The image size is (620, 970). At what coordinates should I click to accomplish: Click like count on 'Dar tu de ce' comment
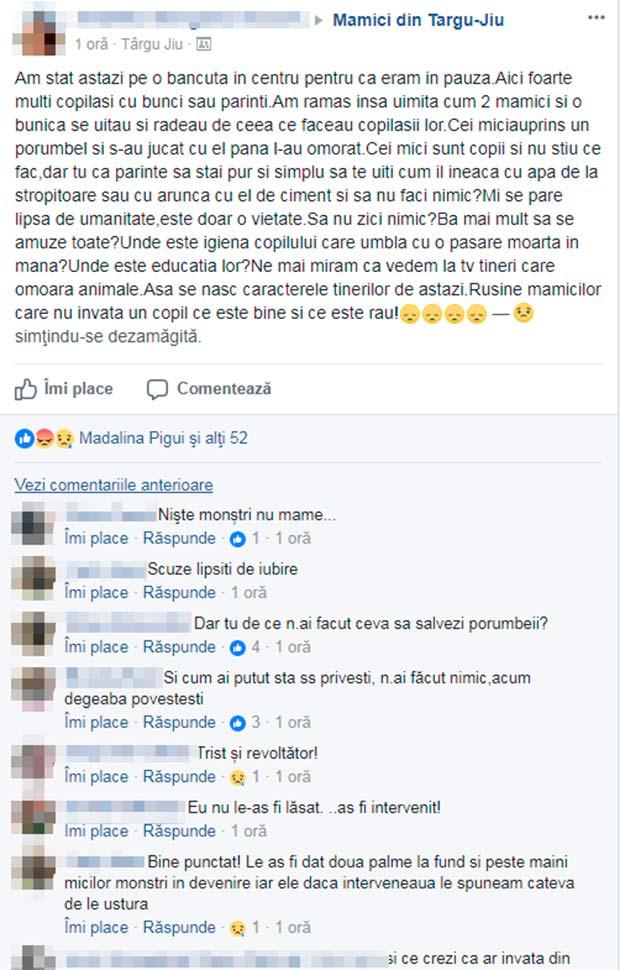[256, 647]
